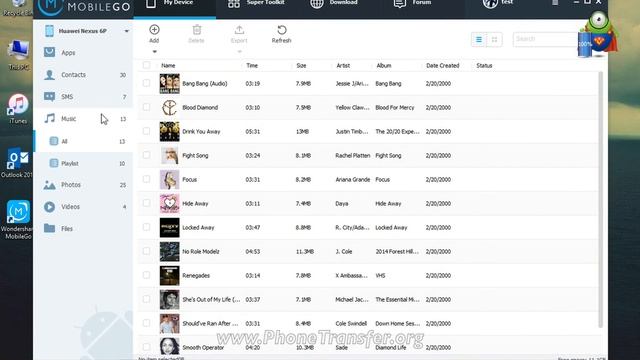Expand the Add button dropdown arrow
This screenshot has height=360, width=640.
click(x=154, y=52)
